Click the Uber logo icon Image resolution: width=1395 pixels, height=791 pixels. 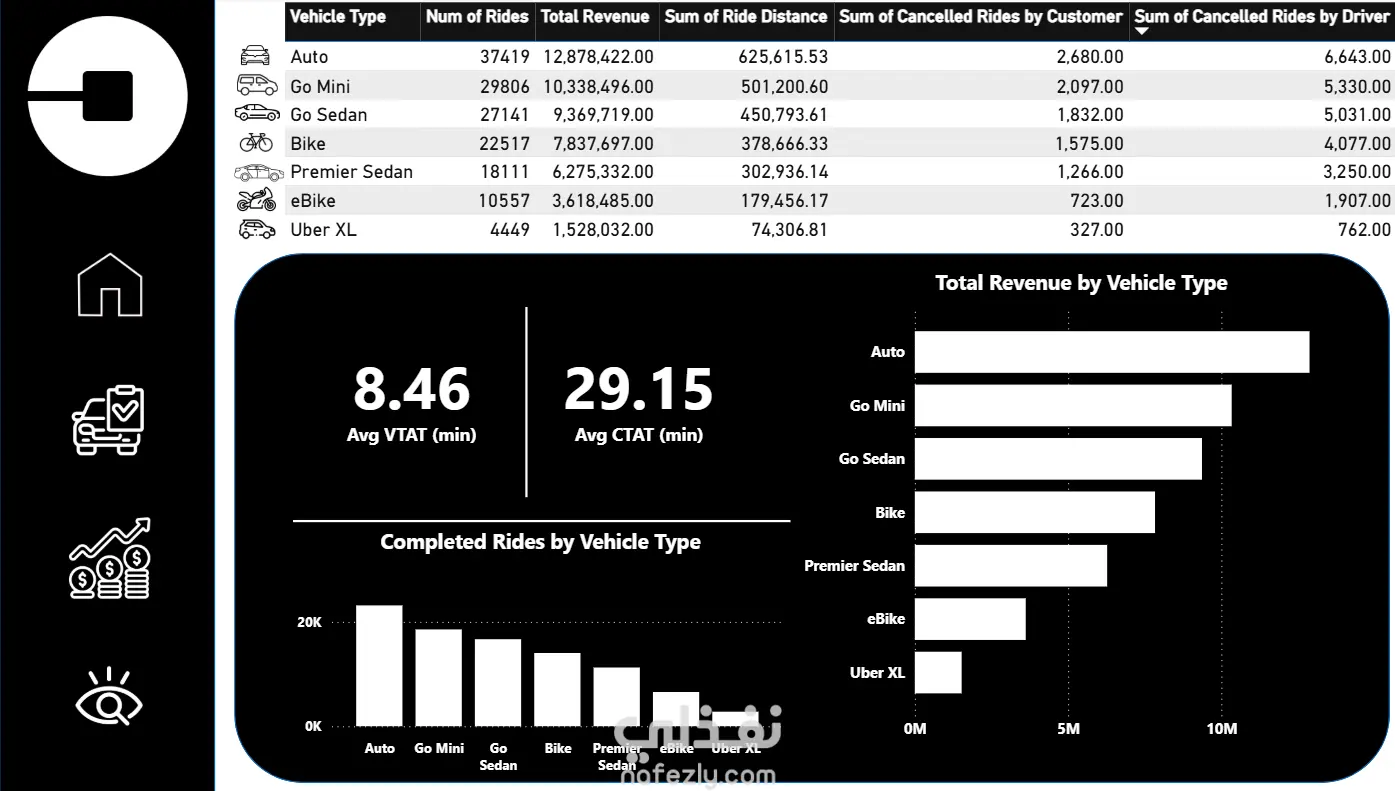[x=108, y=97]
